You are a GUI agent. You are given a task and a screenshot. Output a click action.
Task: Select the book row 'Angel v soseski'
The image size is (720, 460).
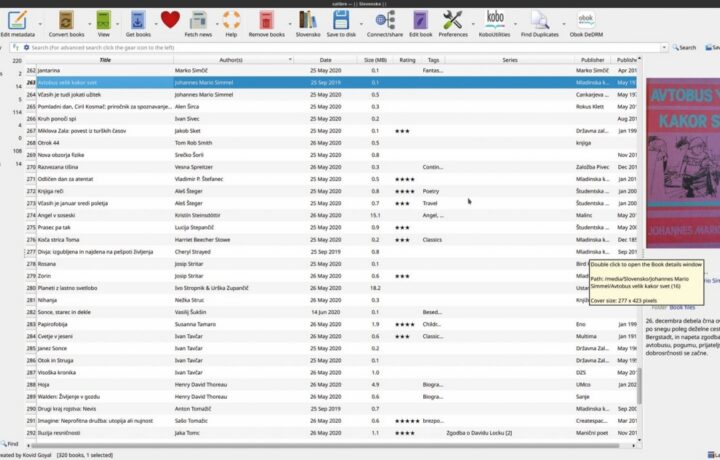(331, 215)
